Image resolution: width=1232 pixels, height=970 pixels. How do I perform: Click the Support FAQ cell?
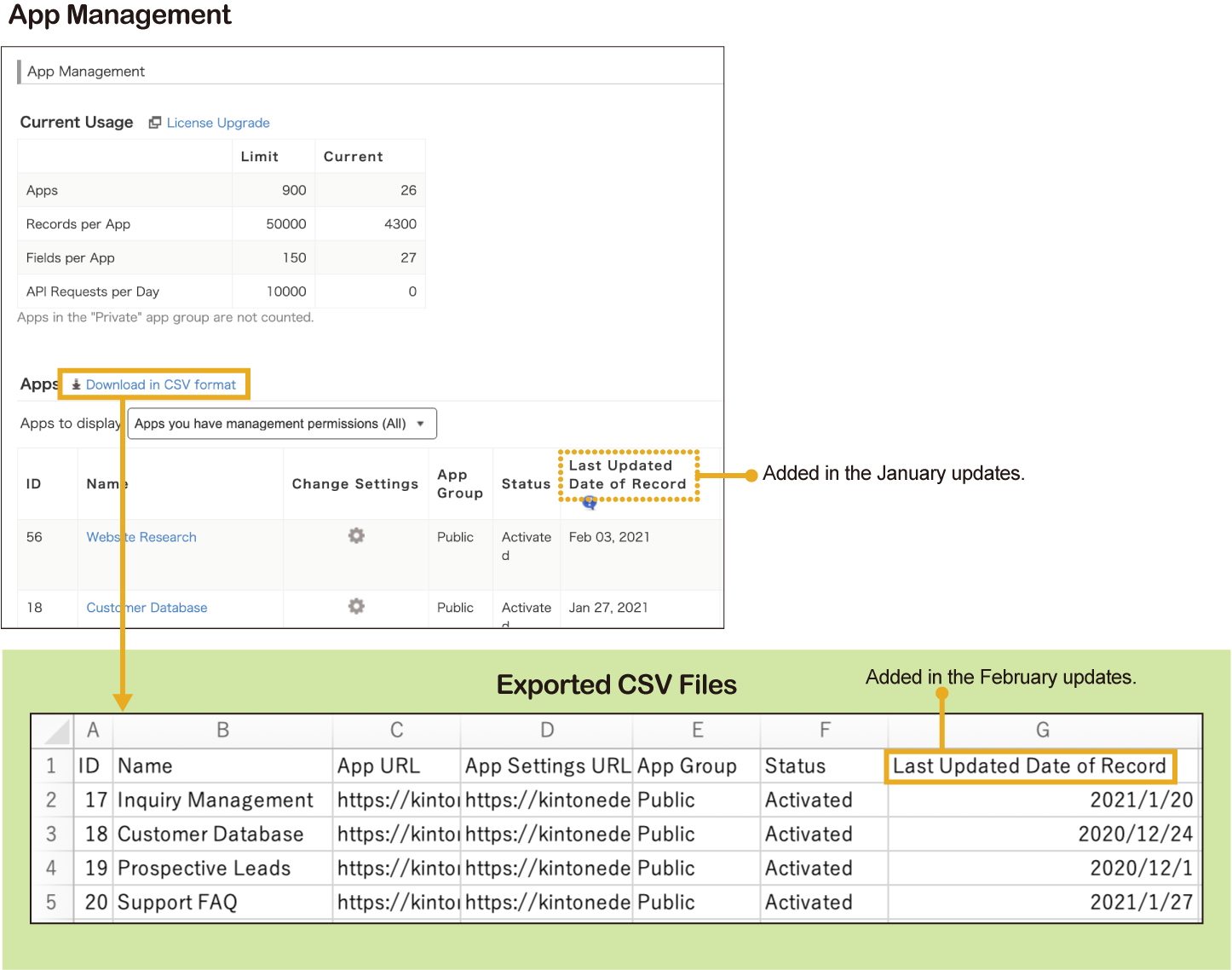coord(177,902)
